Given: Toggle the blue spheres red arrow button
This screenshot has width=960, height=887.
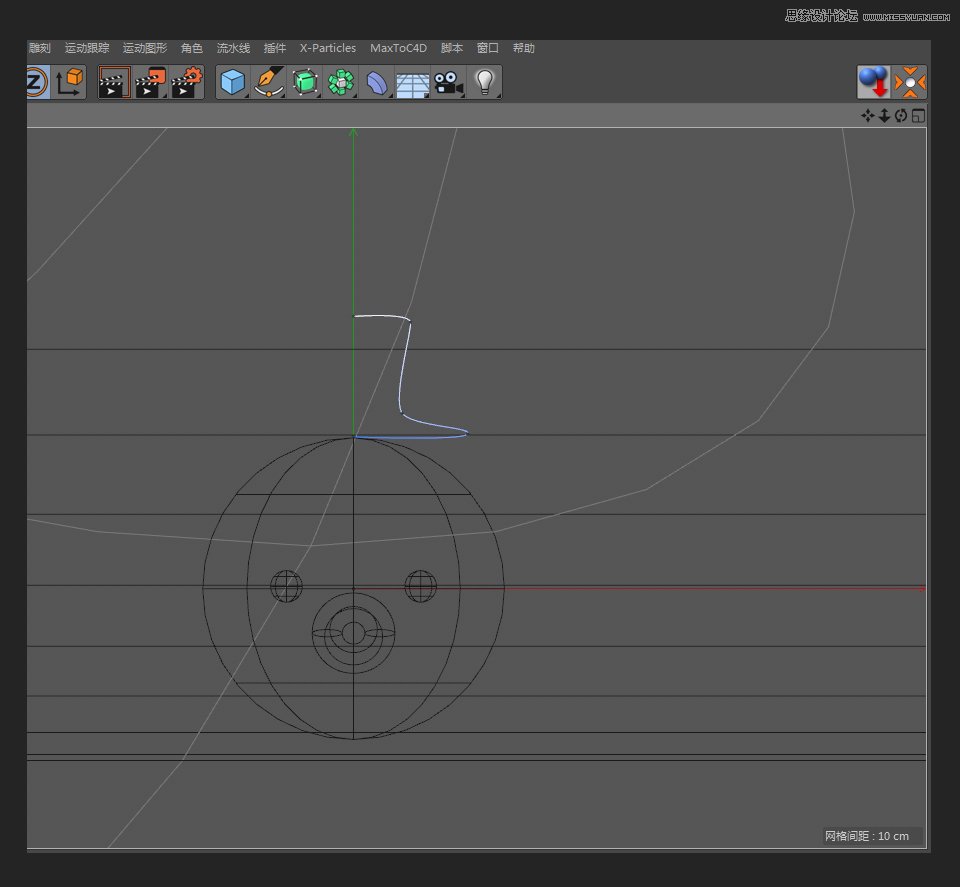Looking at the screenshot, I should 873,82.
